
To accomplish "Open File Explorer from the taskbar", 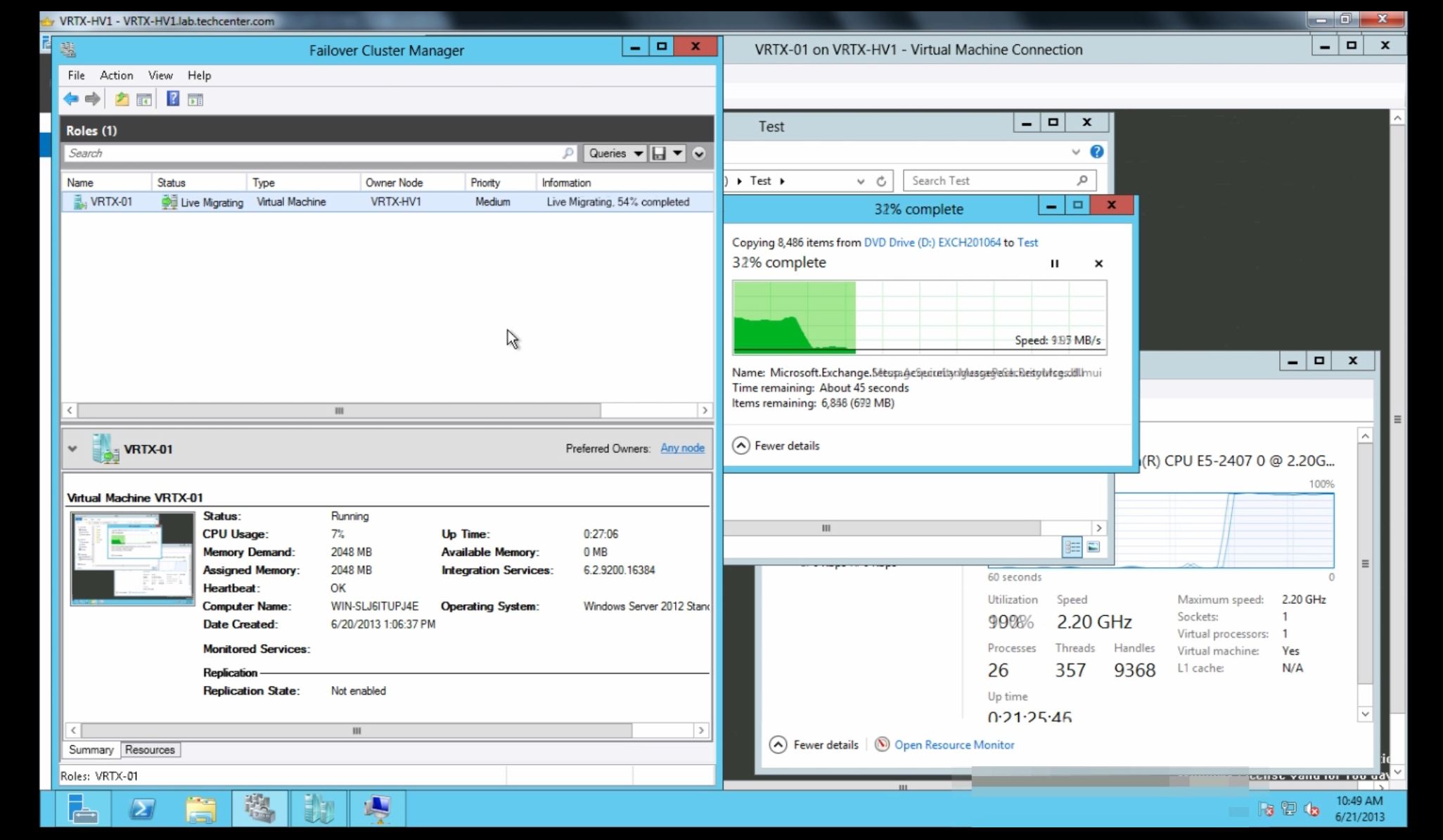I will [x=201, y=808].
